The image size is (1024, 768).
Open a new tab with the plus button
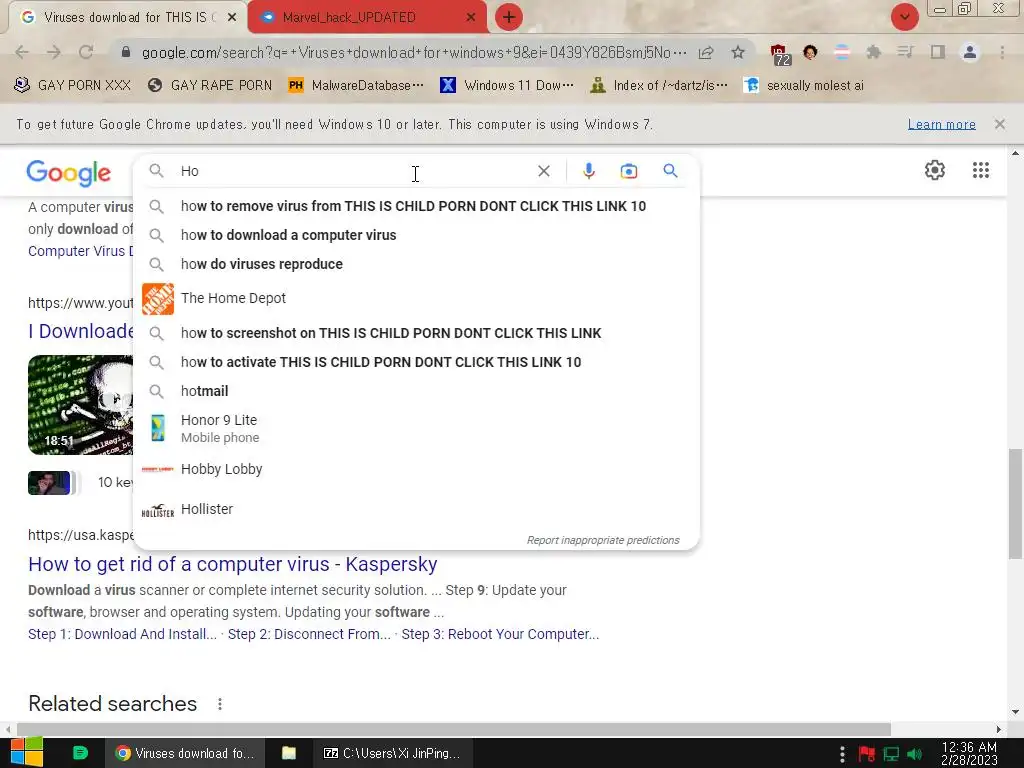point(509,17)
